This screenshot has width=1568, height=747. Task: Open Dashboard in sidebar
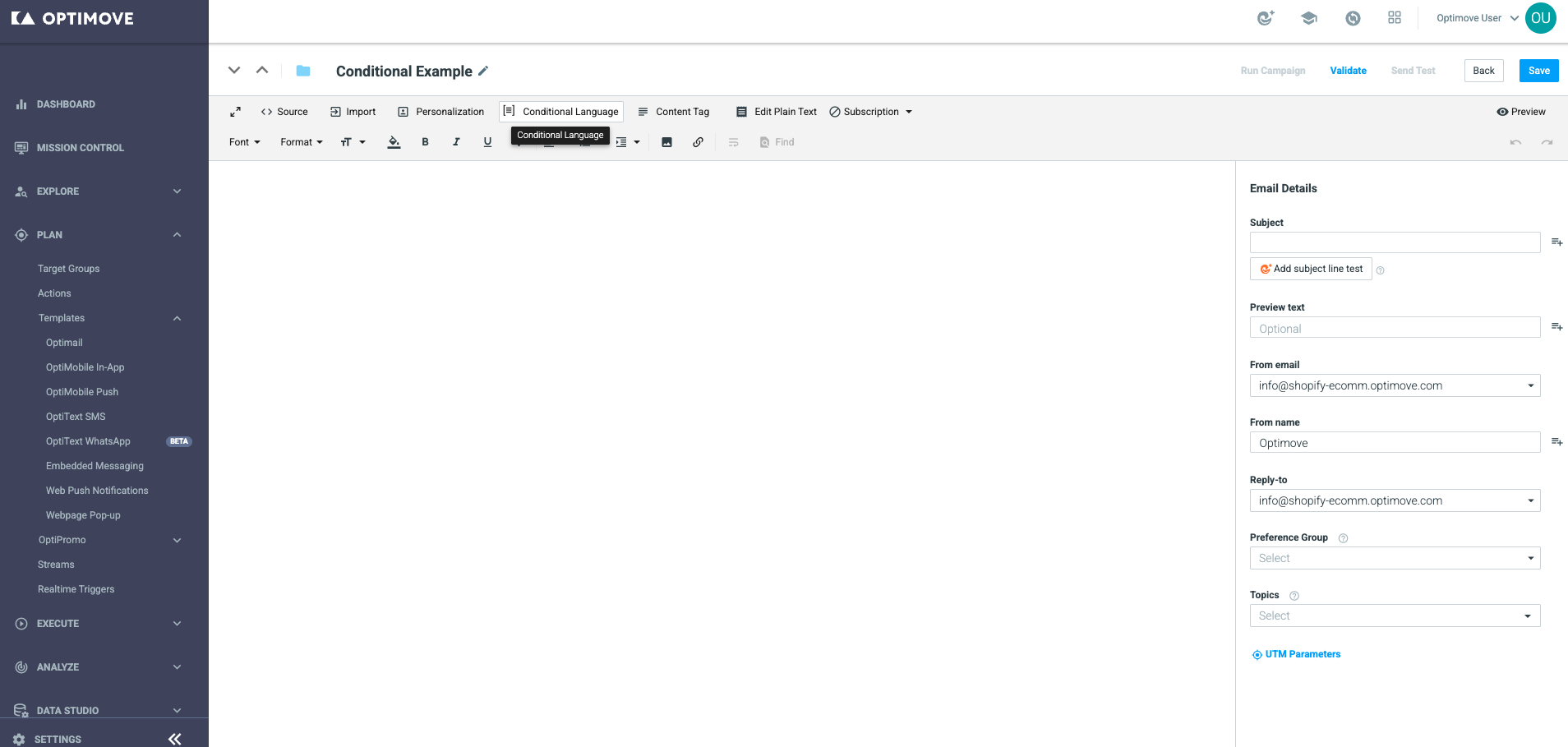[66, 104]
